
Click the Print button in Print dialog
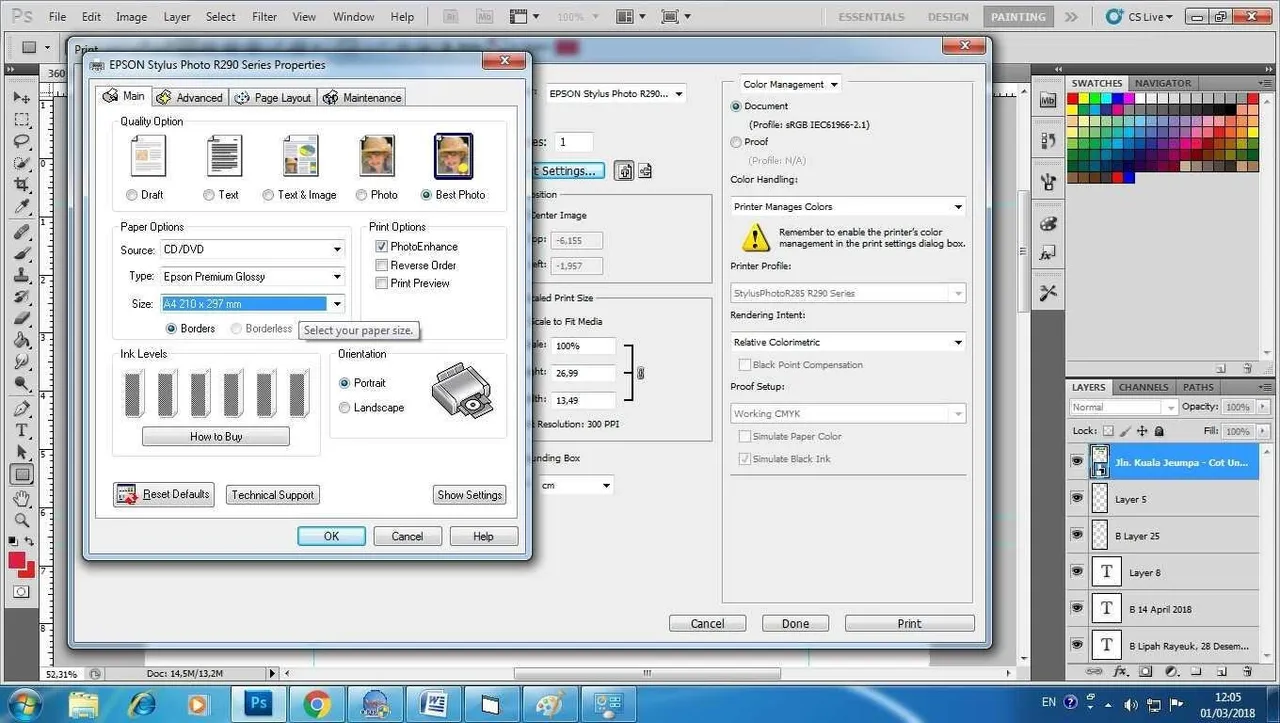pyautogui.click(x=909, y=623)
